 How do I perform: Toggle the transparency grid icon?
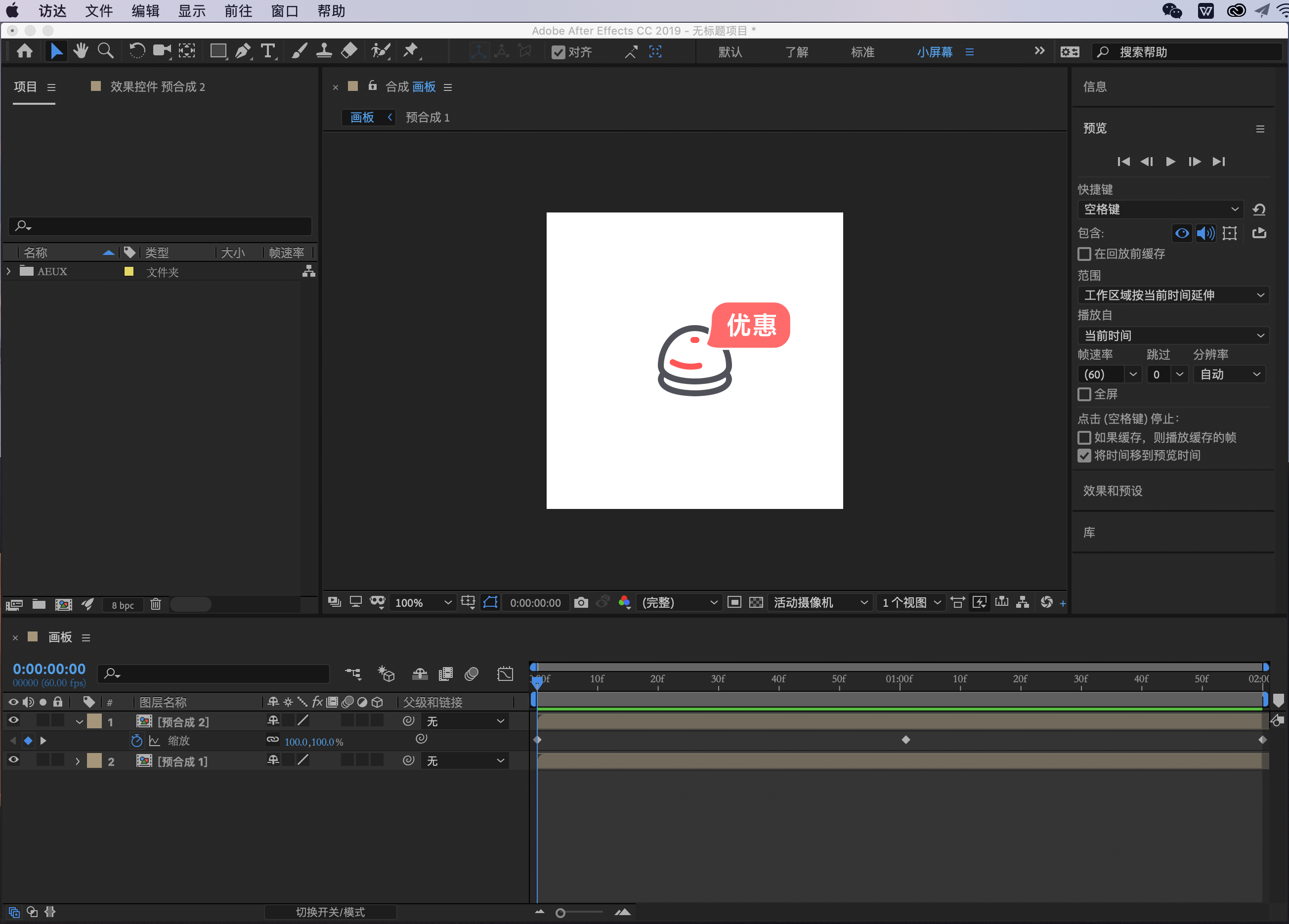click(756, 602)
